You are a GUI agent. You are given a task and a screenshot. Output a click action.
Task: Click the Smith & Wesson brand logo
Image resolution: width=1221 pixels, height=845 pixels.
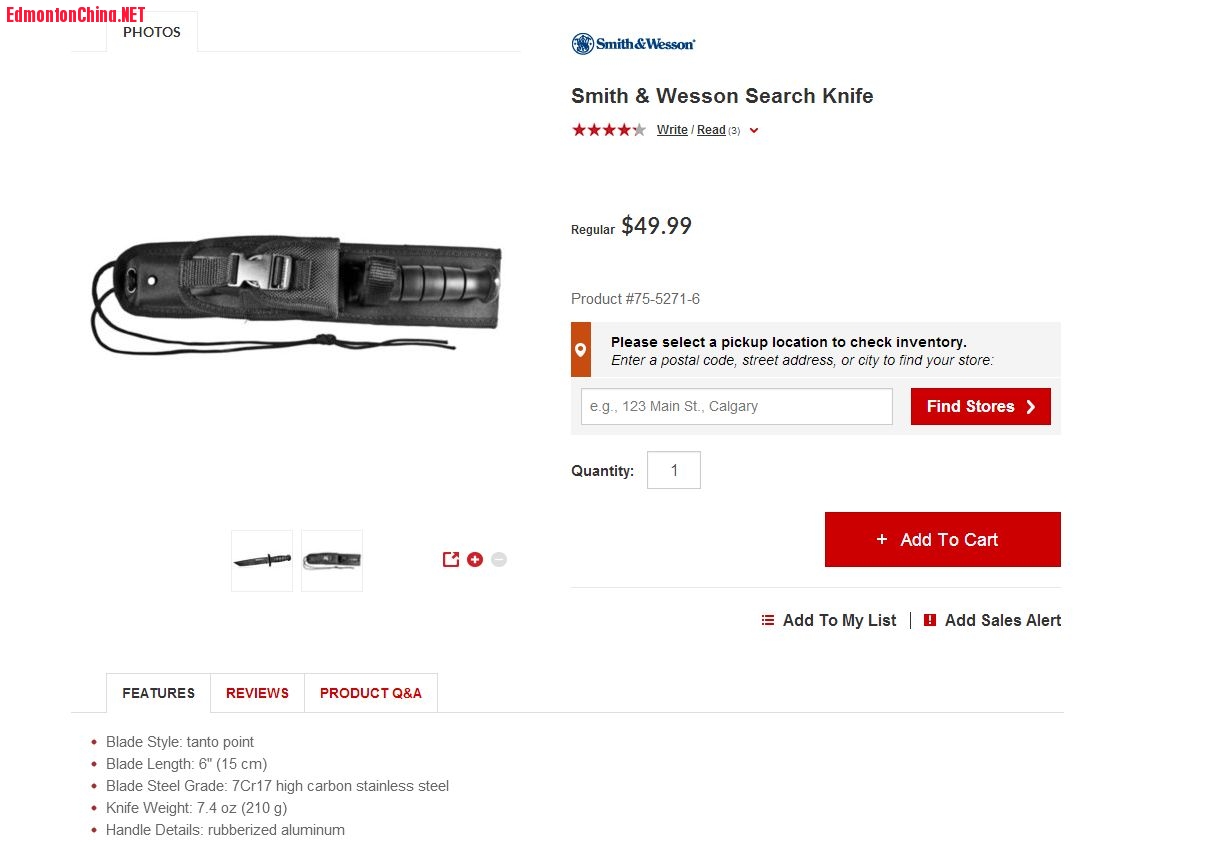click(x=633, y=44)
